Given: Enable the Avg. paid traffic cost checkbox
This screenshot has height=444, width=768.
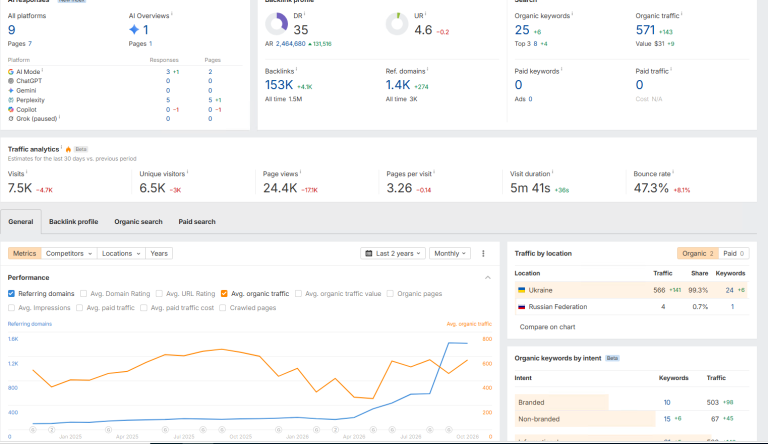Looking at the screenshot, I should pyautogui.click(x=144, y=308).
